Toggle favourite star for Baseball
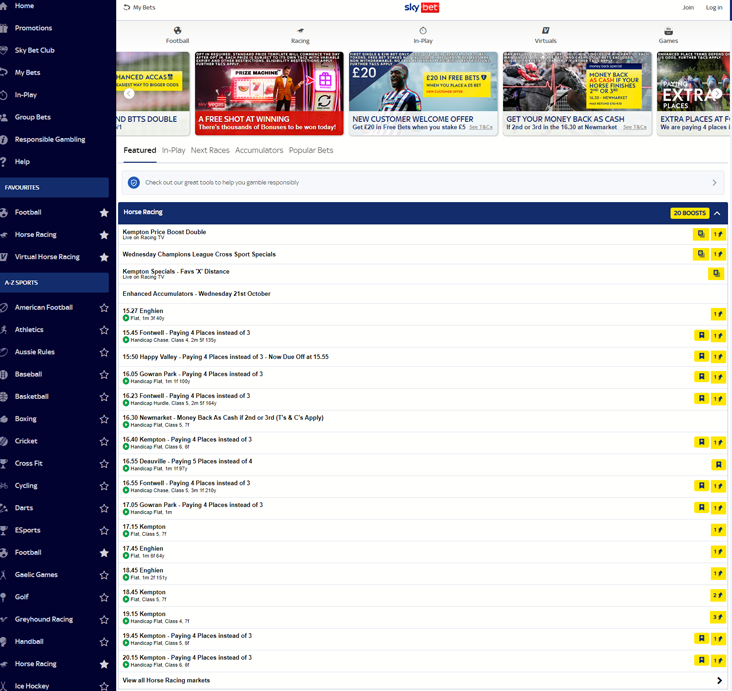This screenshot has height=691, width=732. pos(104,374)
